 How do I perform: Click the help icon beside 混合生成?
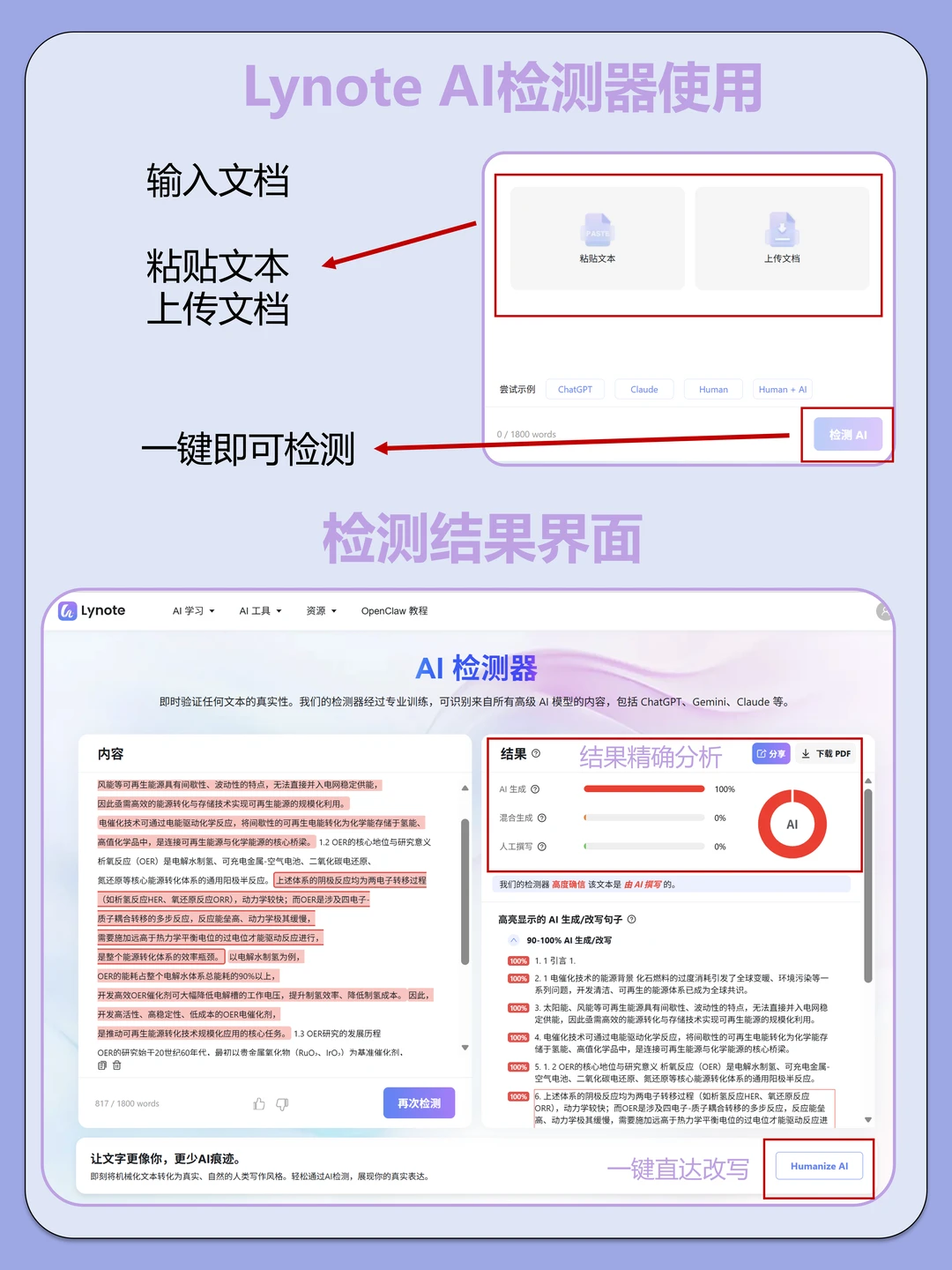(542, 818)
